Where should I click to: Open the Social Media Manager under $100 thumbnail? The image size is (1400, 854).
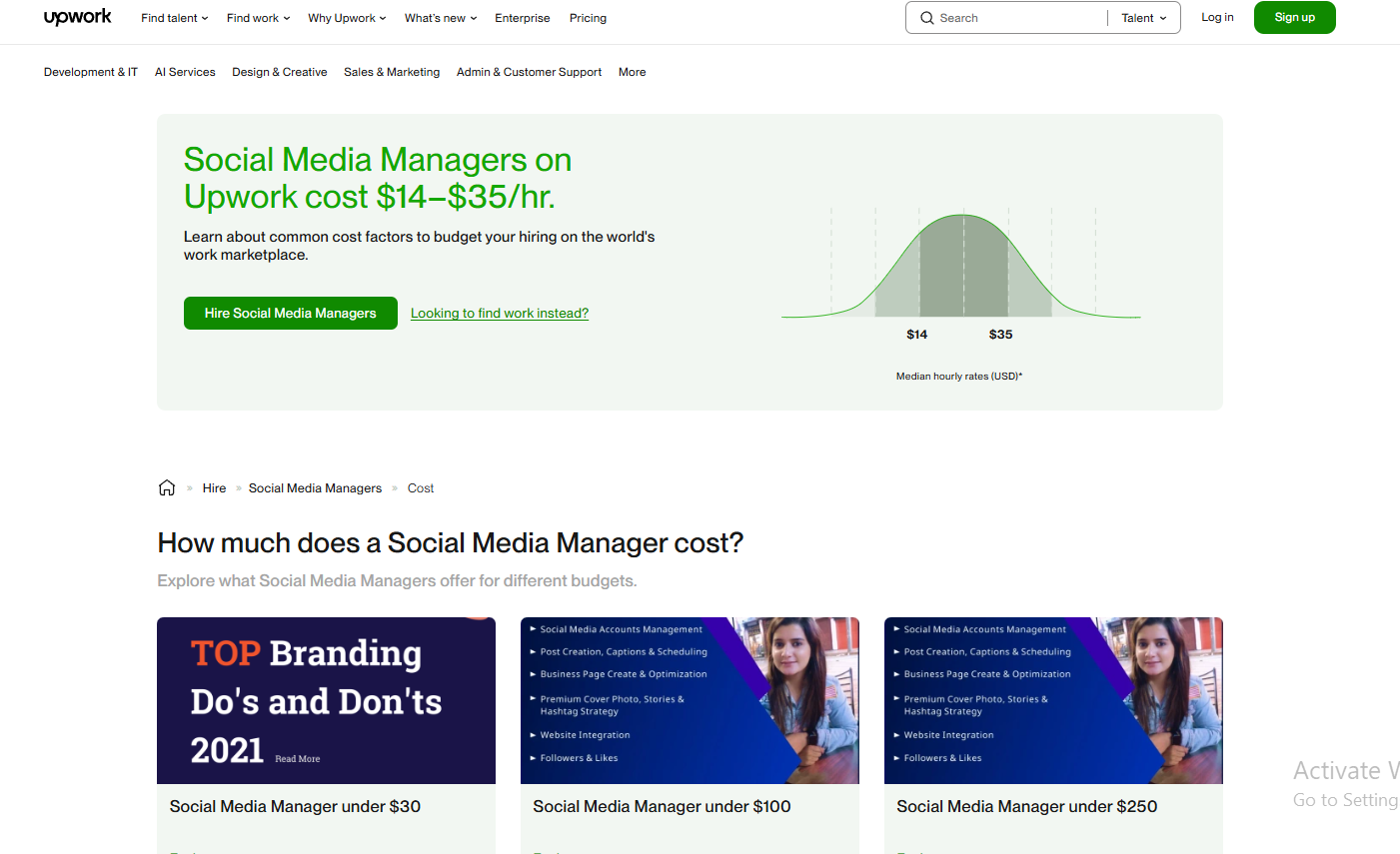(x=690, y=700)
